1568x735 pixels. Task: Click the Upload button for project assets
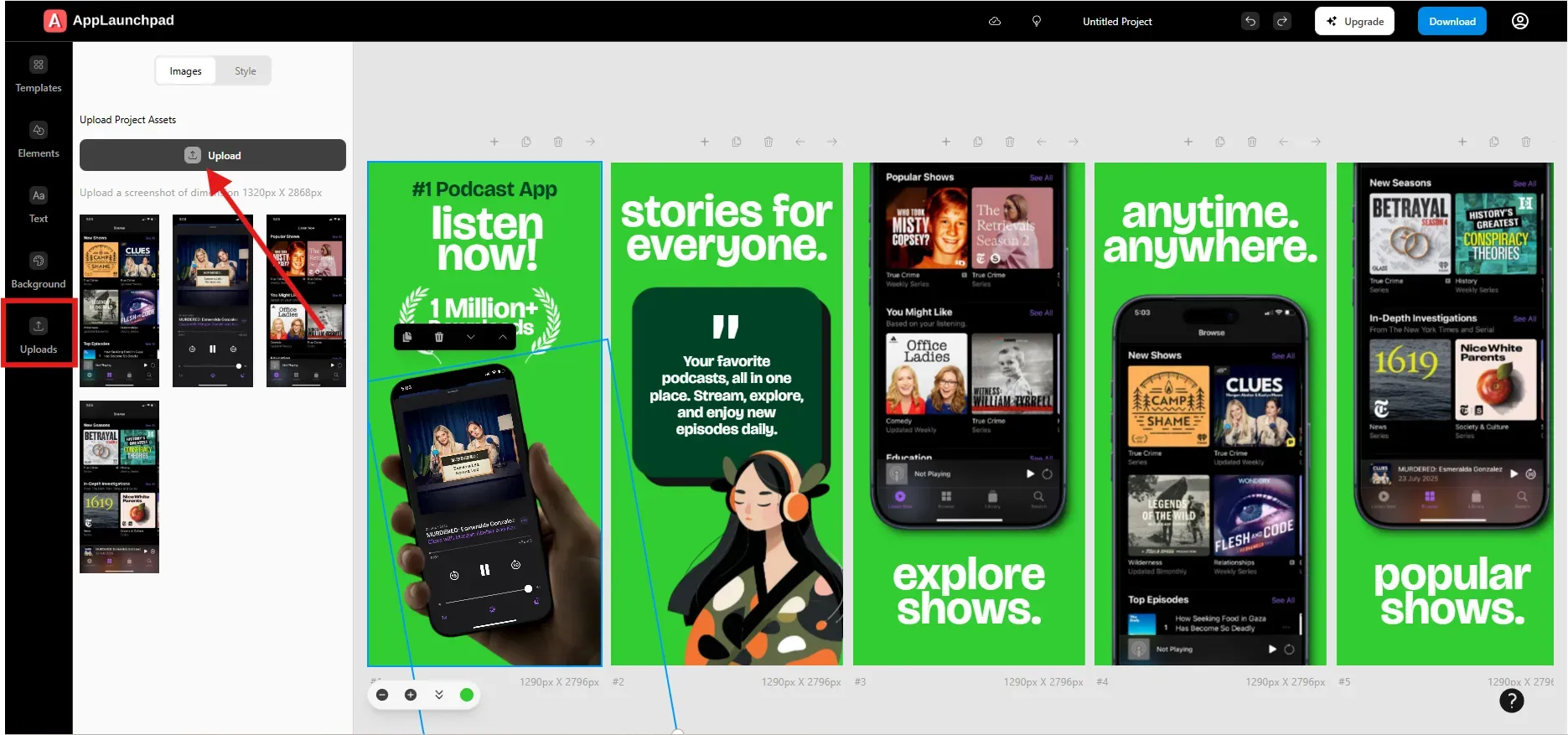click(213, 155)
